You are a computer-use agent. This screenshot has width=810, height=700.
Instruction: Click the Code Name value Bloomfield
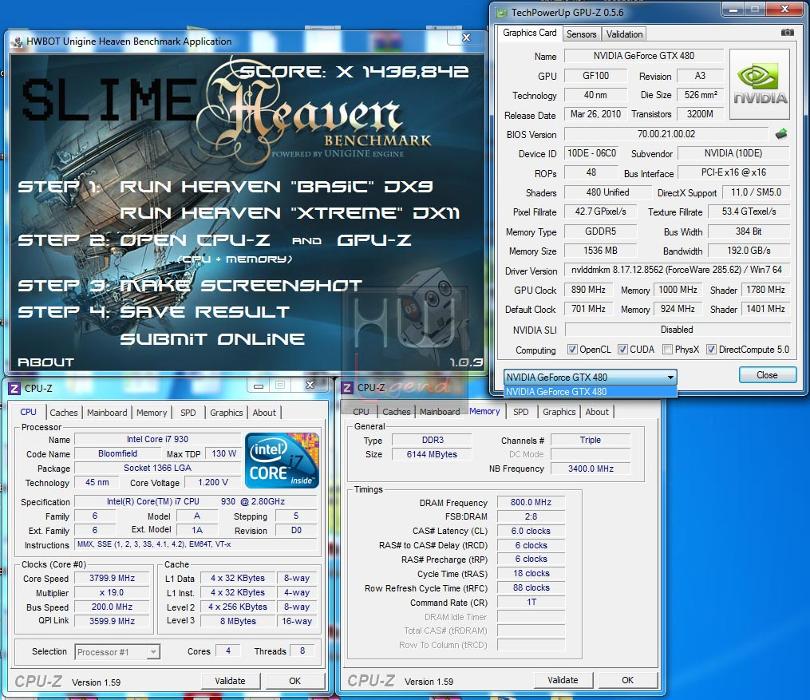pos(118,454)
